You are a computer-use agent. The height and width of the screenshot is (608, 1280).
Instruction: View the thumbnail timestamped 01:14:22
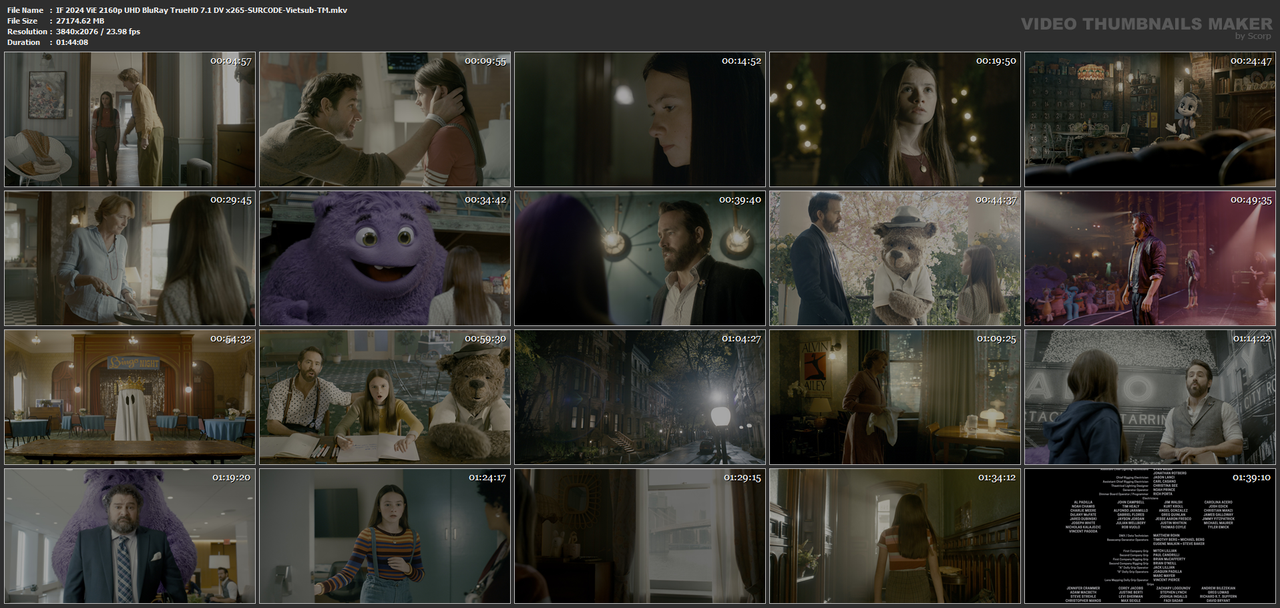[1150, 398]
